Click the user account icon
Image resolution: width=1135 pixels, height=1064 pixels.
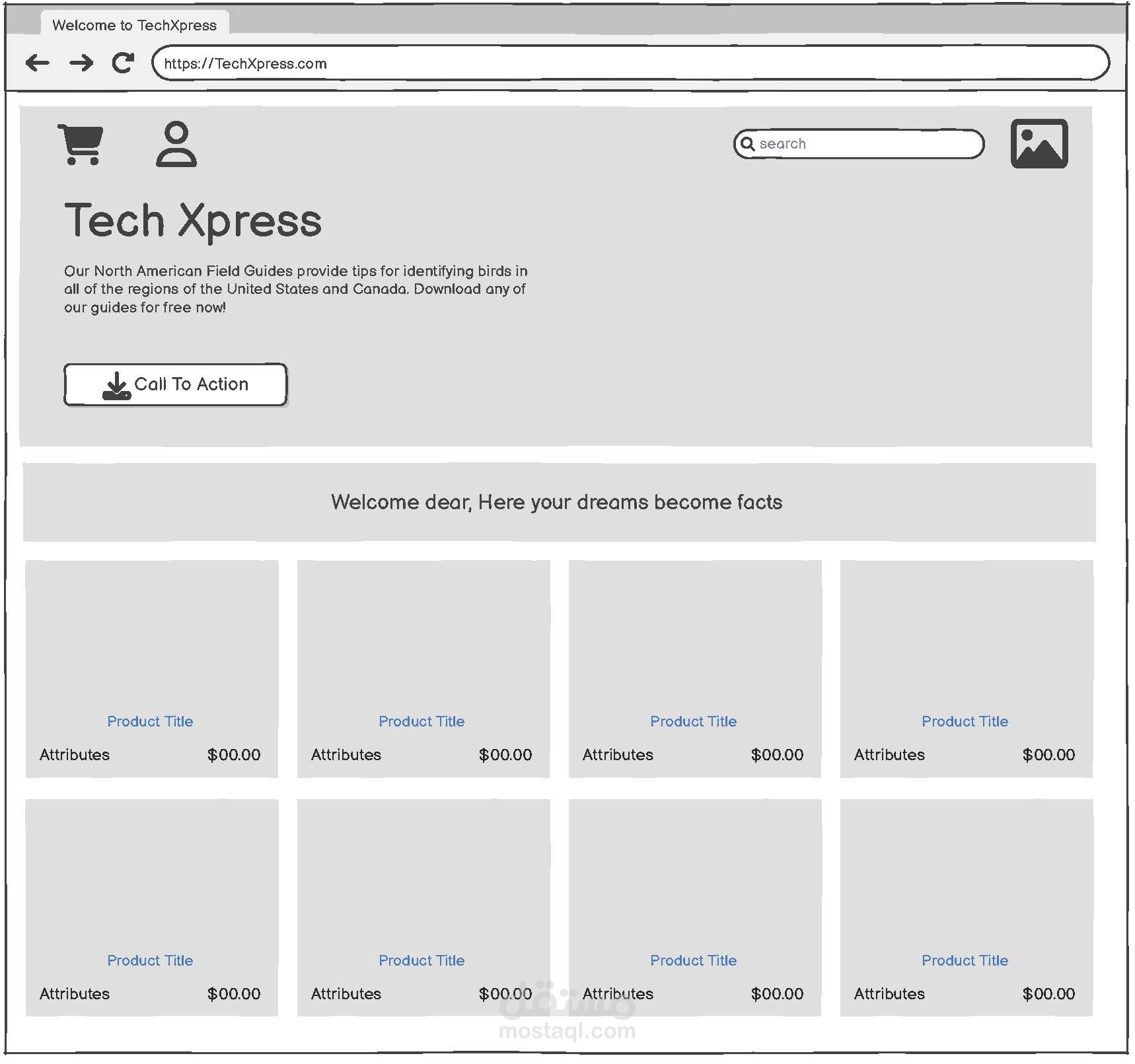click(177, 144)
